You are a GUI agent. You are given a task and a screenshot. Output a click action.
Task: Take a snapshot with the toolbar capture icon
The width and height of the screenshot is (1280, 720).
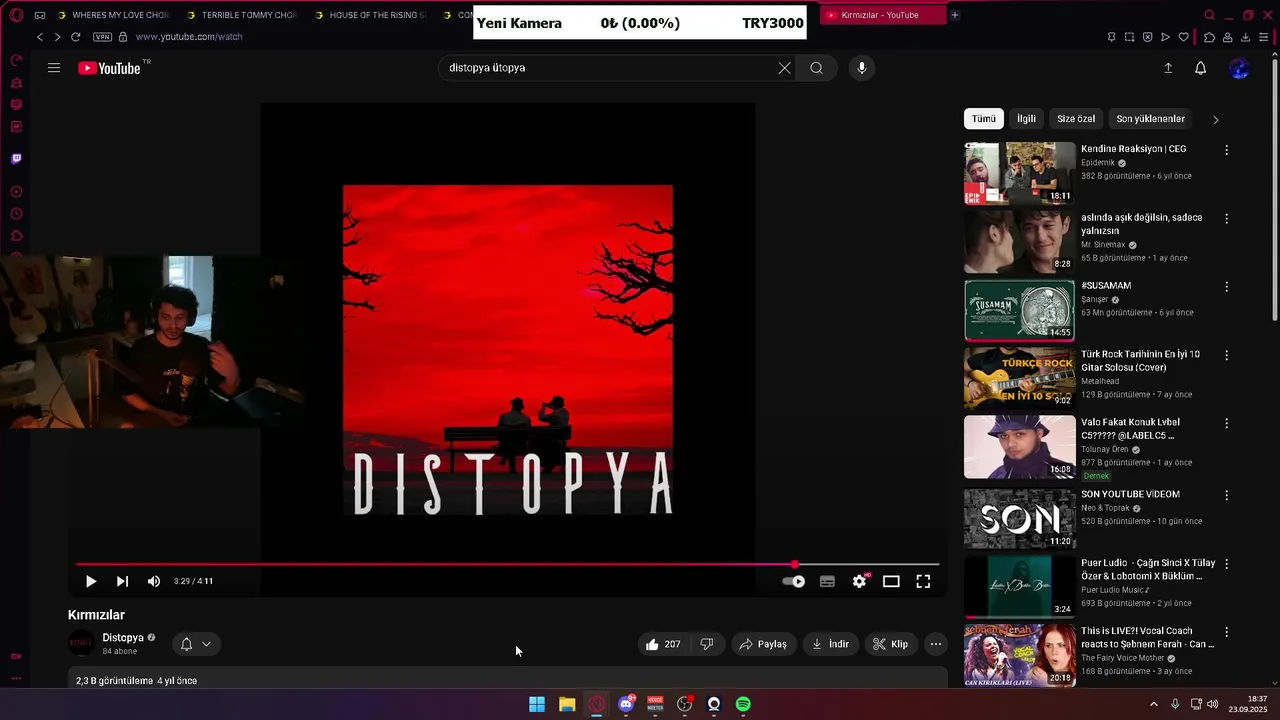pyautogui.click(x=1129, y=37)
